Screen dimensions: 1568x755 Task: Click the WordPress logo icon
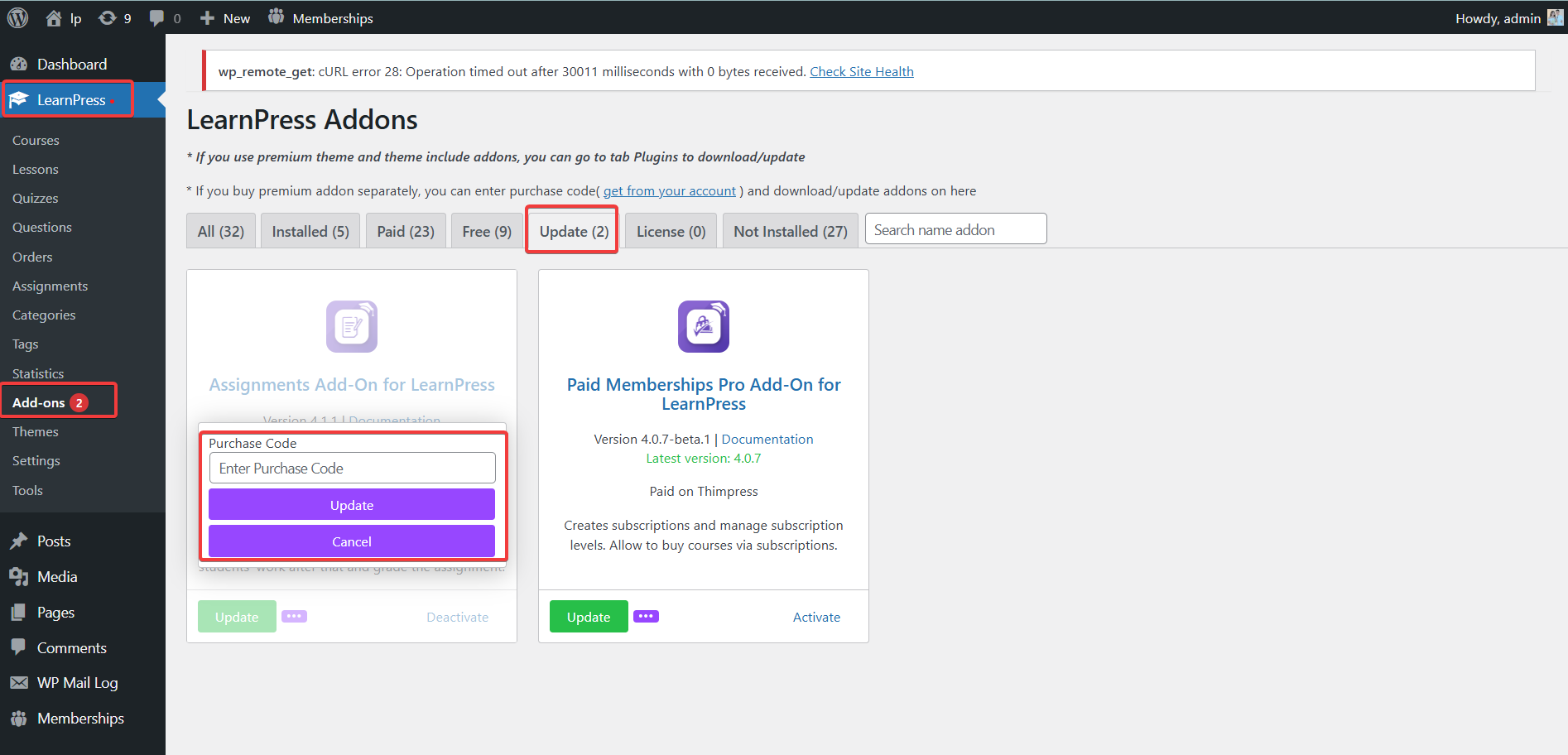click(17, 17)
